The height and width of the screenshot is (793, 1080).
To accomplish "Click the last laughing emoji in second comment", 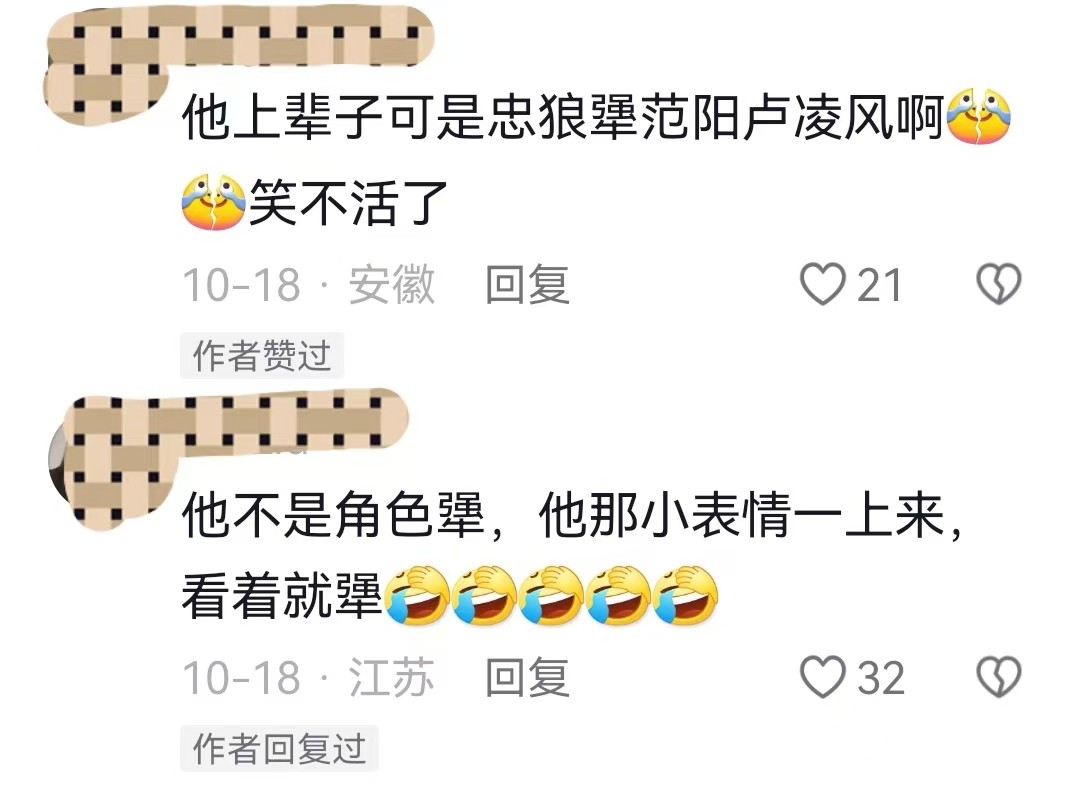I will 685,595.
